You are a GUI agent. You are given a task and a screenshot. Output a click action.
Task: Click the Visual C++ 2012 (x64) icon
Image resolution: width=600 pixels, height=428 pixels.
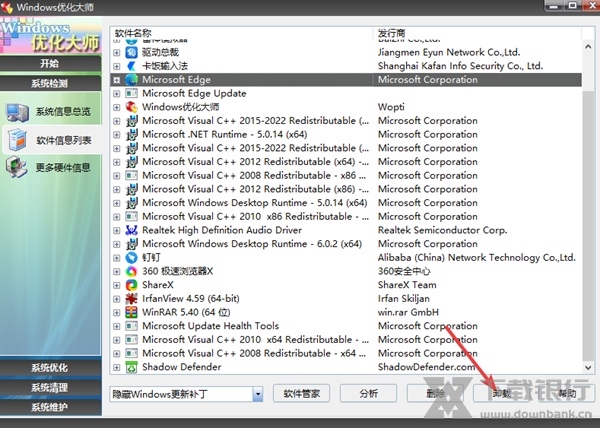coord(131,162)
